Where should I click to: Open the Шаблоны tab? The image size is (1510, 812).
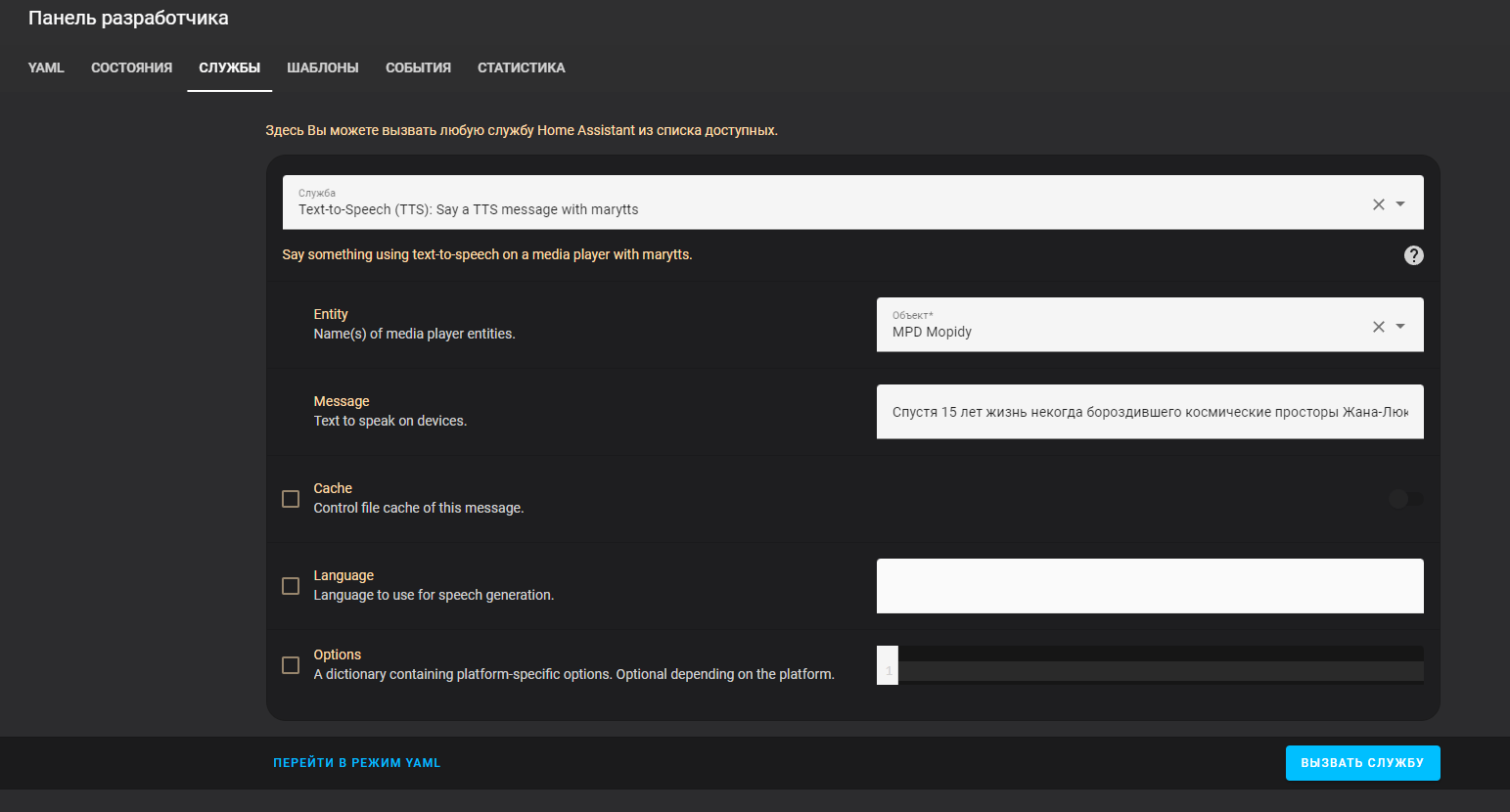tap(322, 68)
